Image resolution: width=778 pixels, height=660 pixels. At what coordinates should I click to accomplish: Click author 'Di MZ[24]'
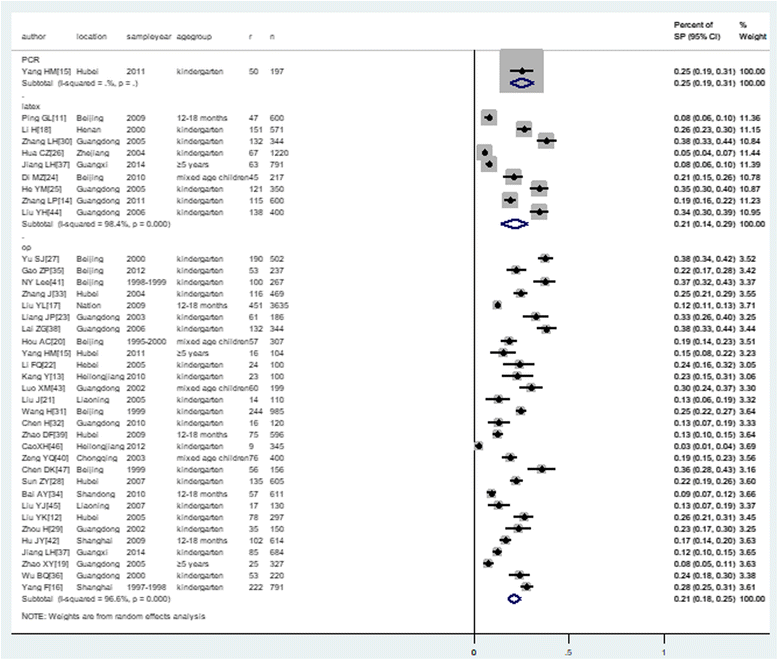click(x=40, y=177)
